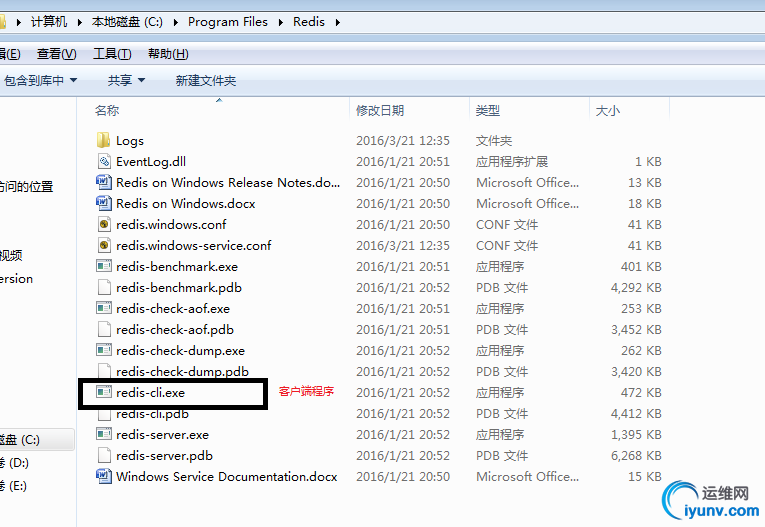Open the 帮助(H) menu

tap(168, 54)
